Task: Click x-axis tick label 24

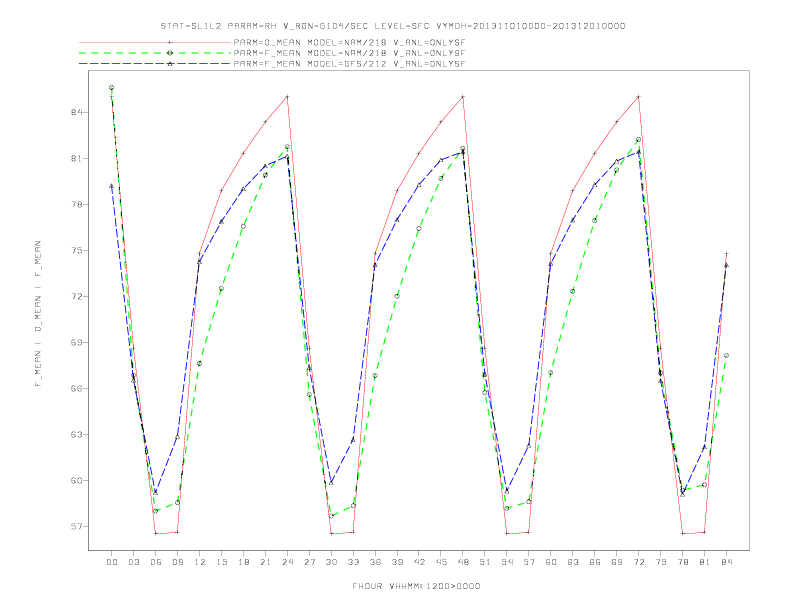Action: [x=287, y=562]
